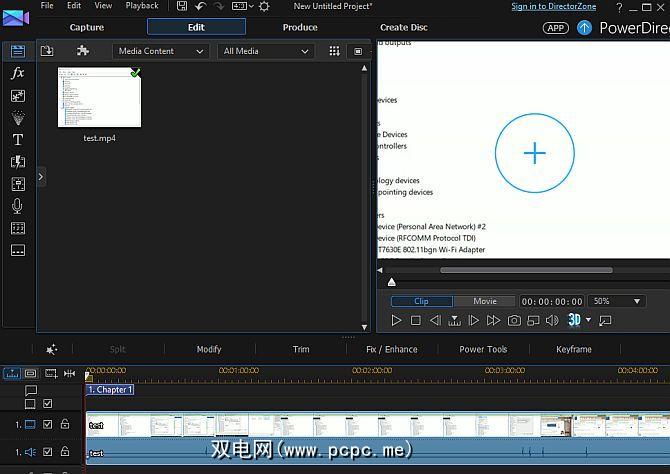This screenshot has height=474, width=670.
Task: Toggle the video track 1 enable checkbox
Action: [47, 425]
